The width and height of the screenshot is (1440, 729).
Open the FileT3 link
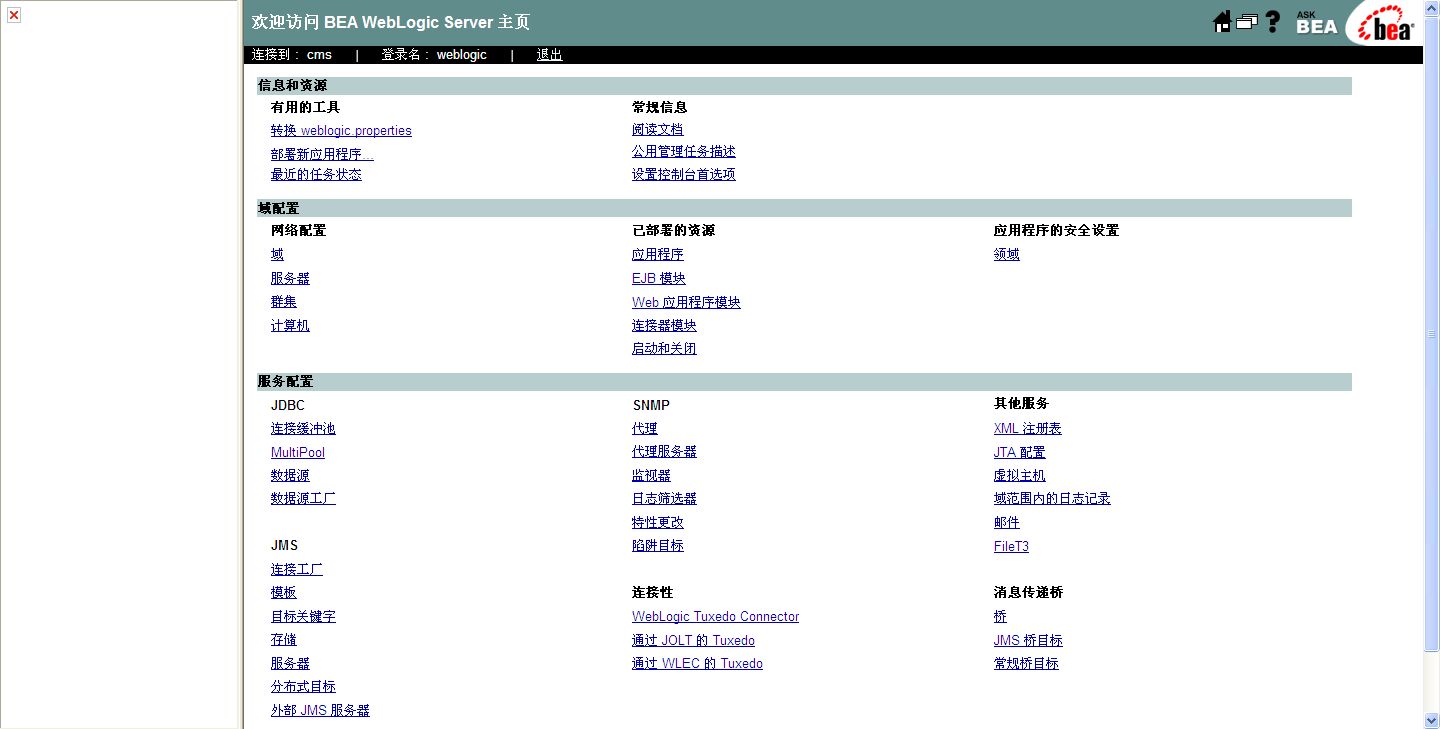point(1011,547)
